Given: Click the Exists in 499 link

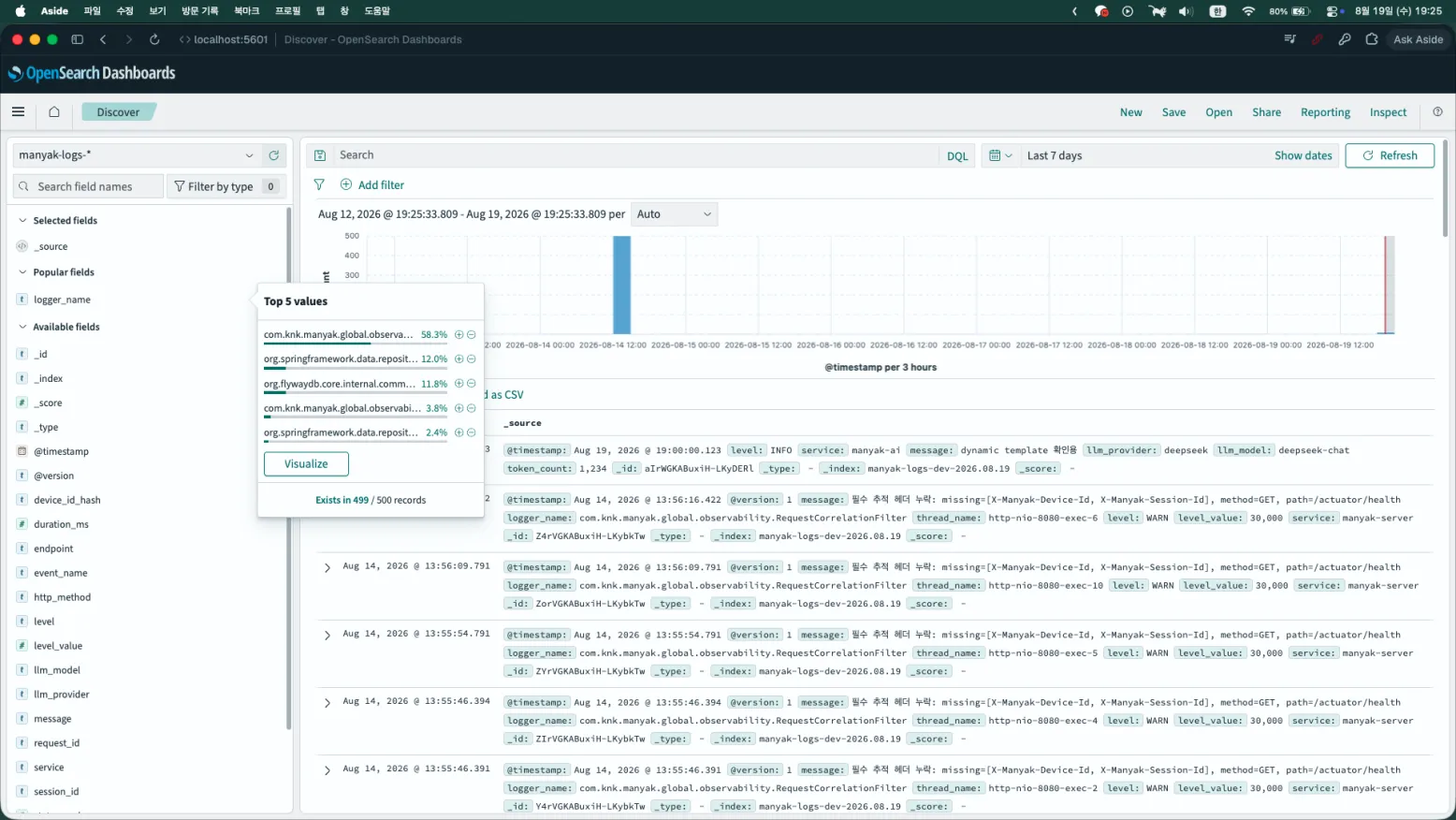Looking at the screenshot, I should (x=342, y=500).
